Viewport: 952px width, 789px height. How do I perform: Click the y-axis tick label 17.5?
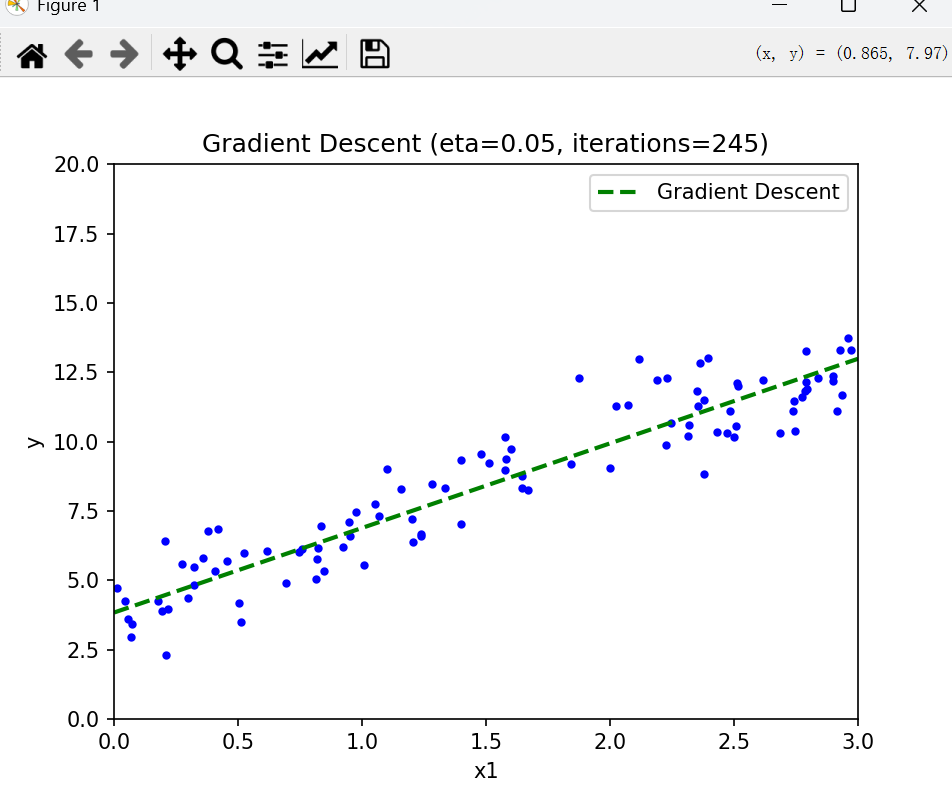[76, 234]
